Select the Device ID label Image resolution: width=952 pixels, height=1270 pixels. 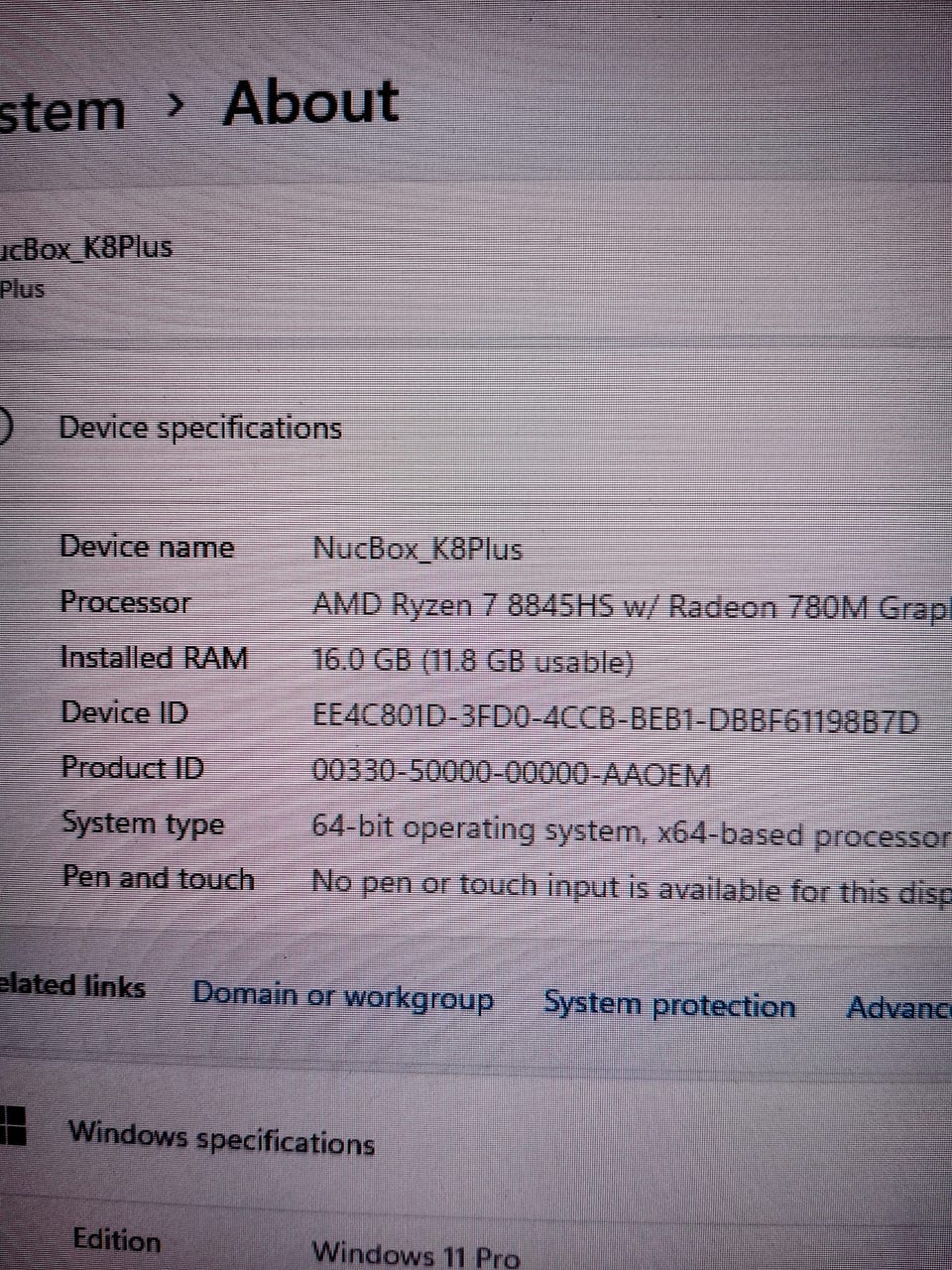coord(124,712)
